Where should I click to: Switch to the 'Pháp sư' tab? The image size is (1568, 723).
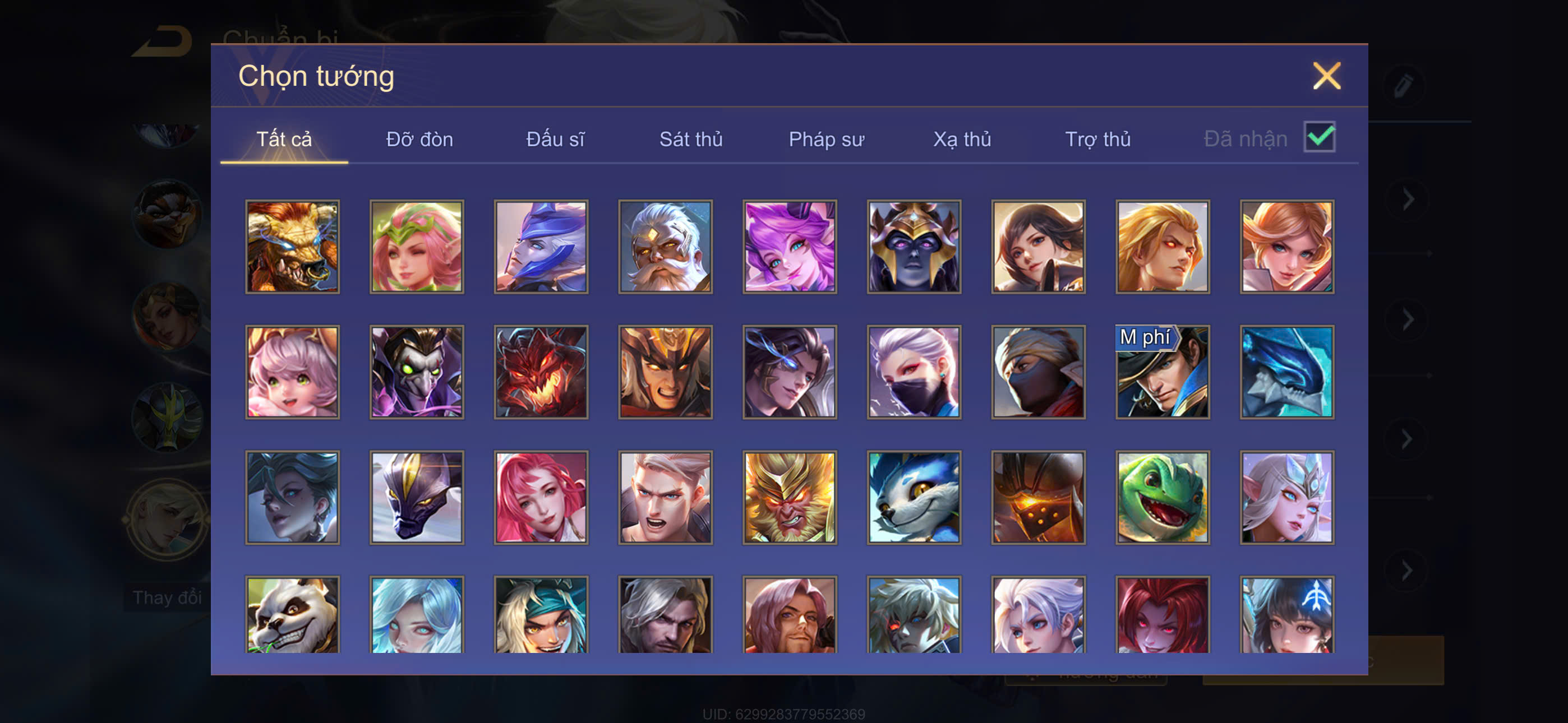tap(826, 140)
